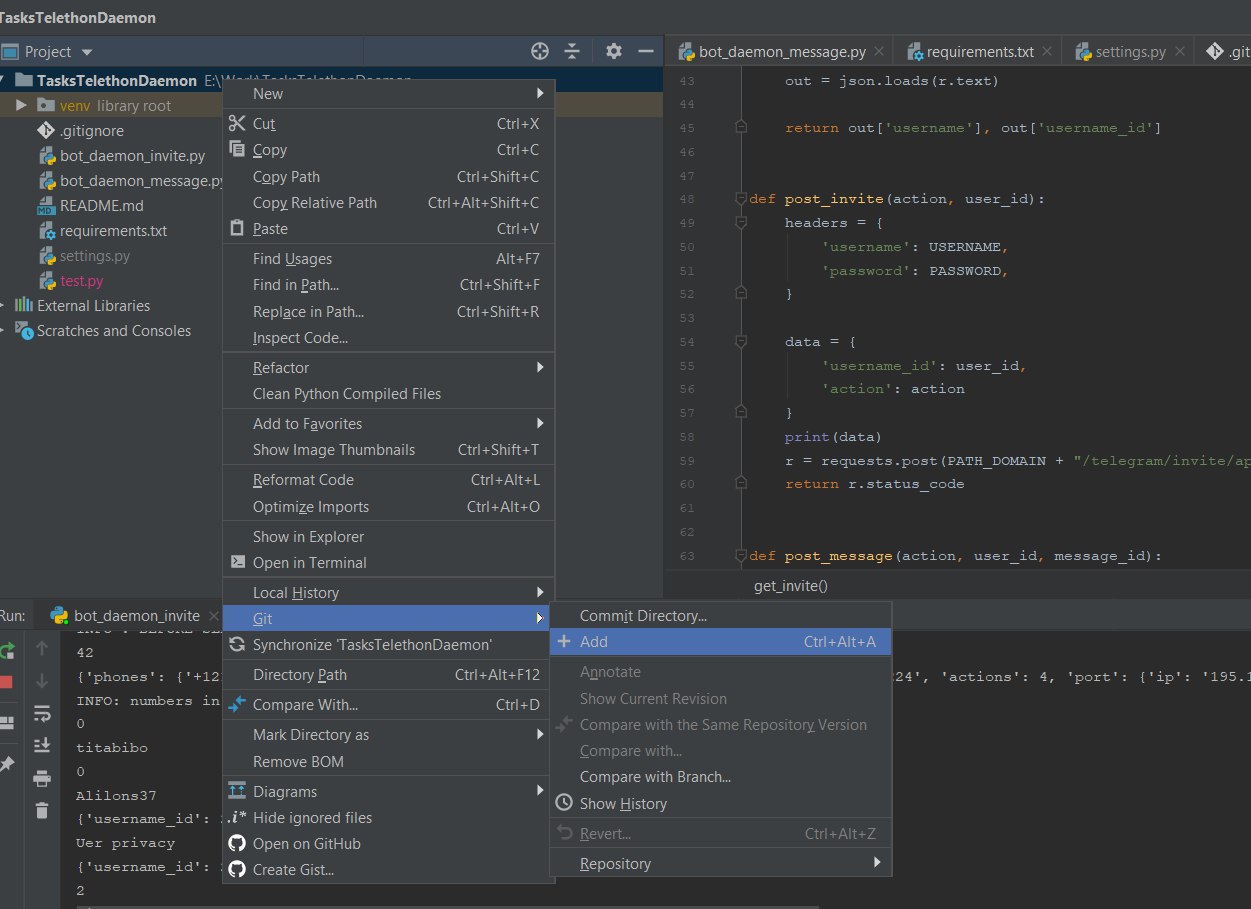The width and height of the screenshot is (1251, 909).
Task: Click the red Stop button in Run panel
Action: coord(6,682)
